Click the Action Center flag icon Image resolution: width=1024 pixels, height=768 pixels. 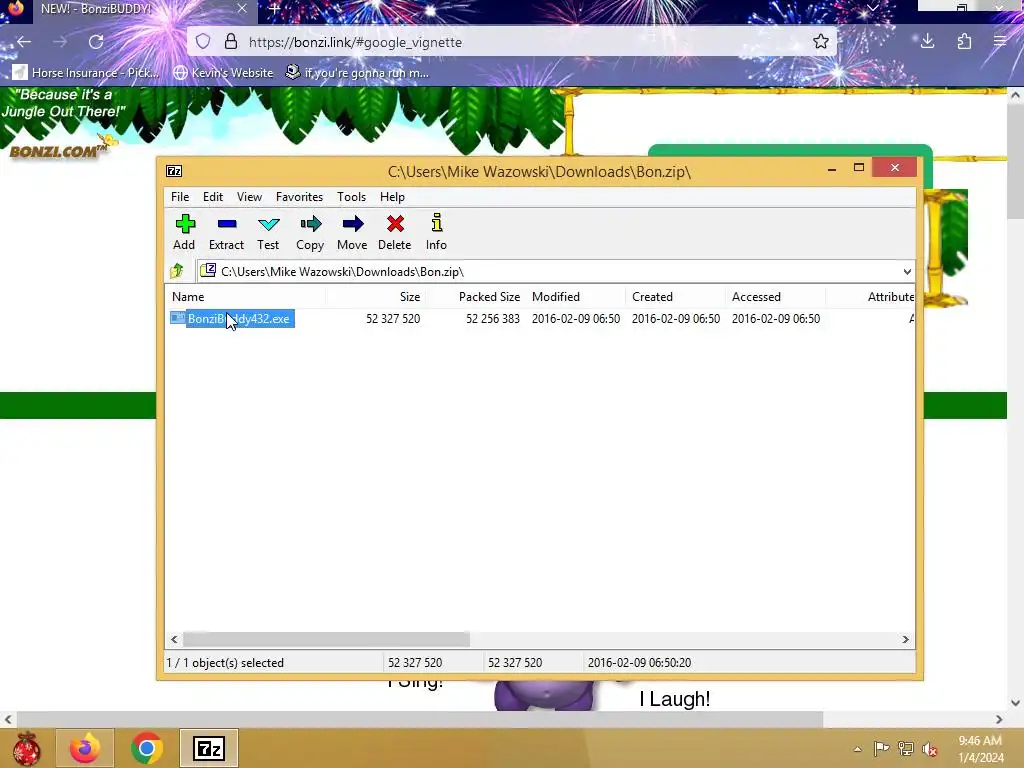point(881,749)
